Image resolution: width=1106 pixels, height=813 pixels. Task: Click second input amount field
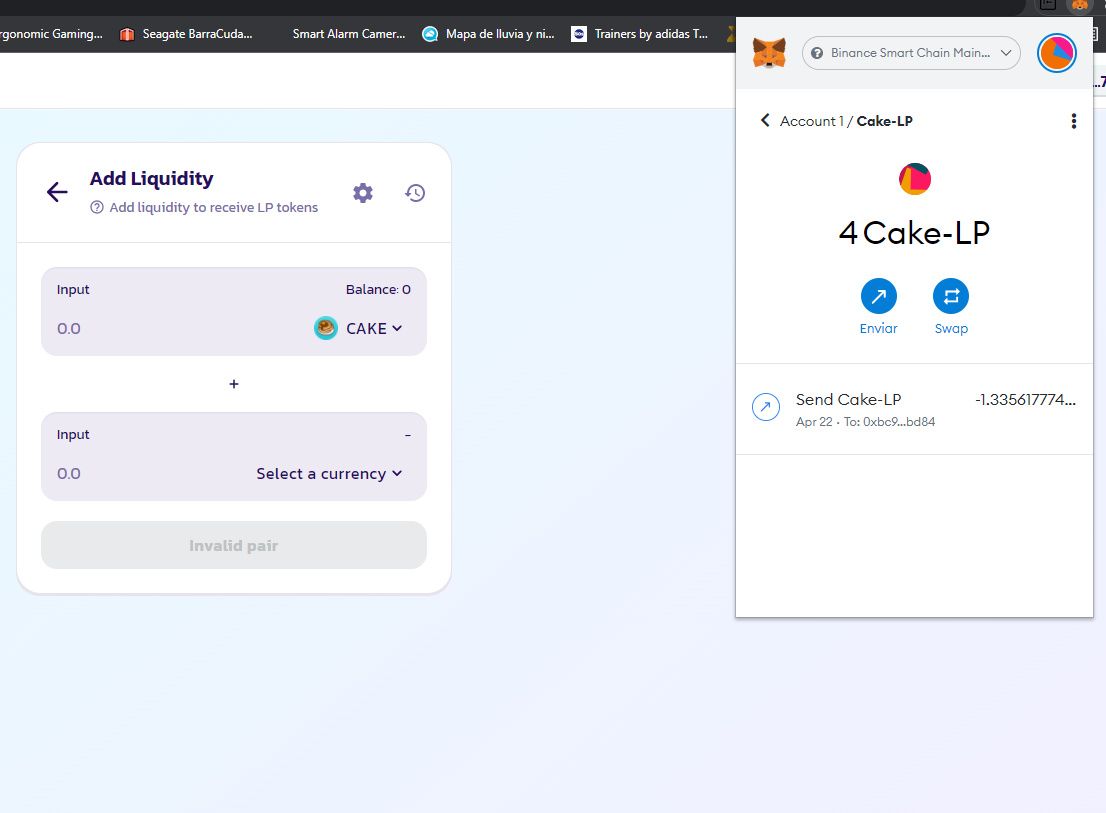click(152, 474)
